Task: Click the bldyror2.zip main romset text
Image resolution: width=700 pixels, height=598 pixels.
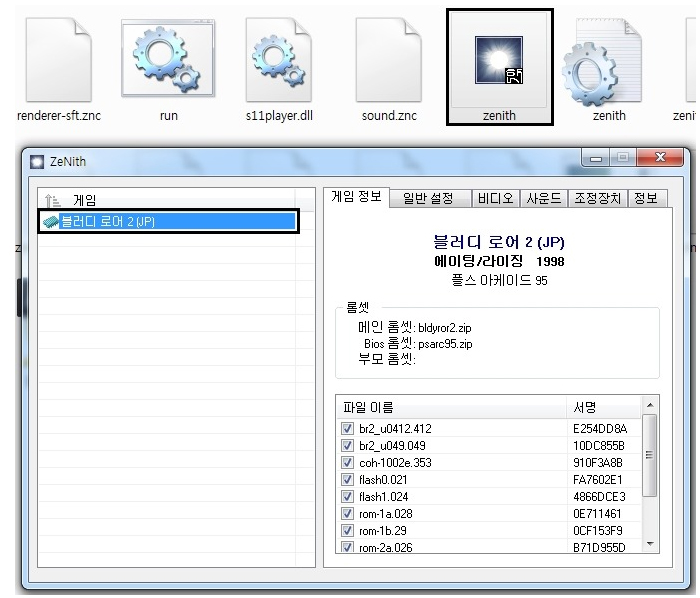Action: point(445,328)
